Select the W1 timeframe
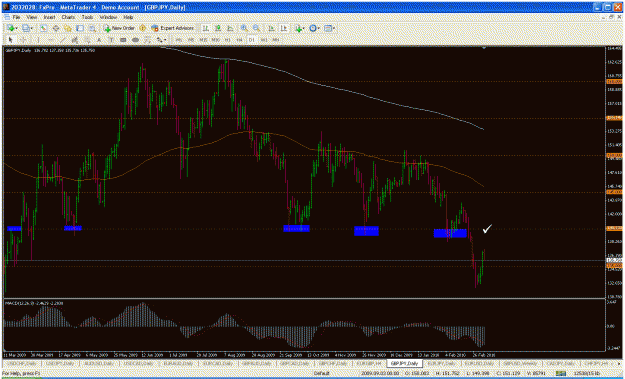 (x=263, y=39)
